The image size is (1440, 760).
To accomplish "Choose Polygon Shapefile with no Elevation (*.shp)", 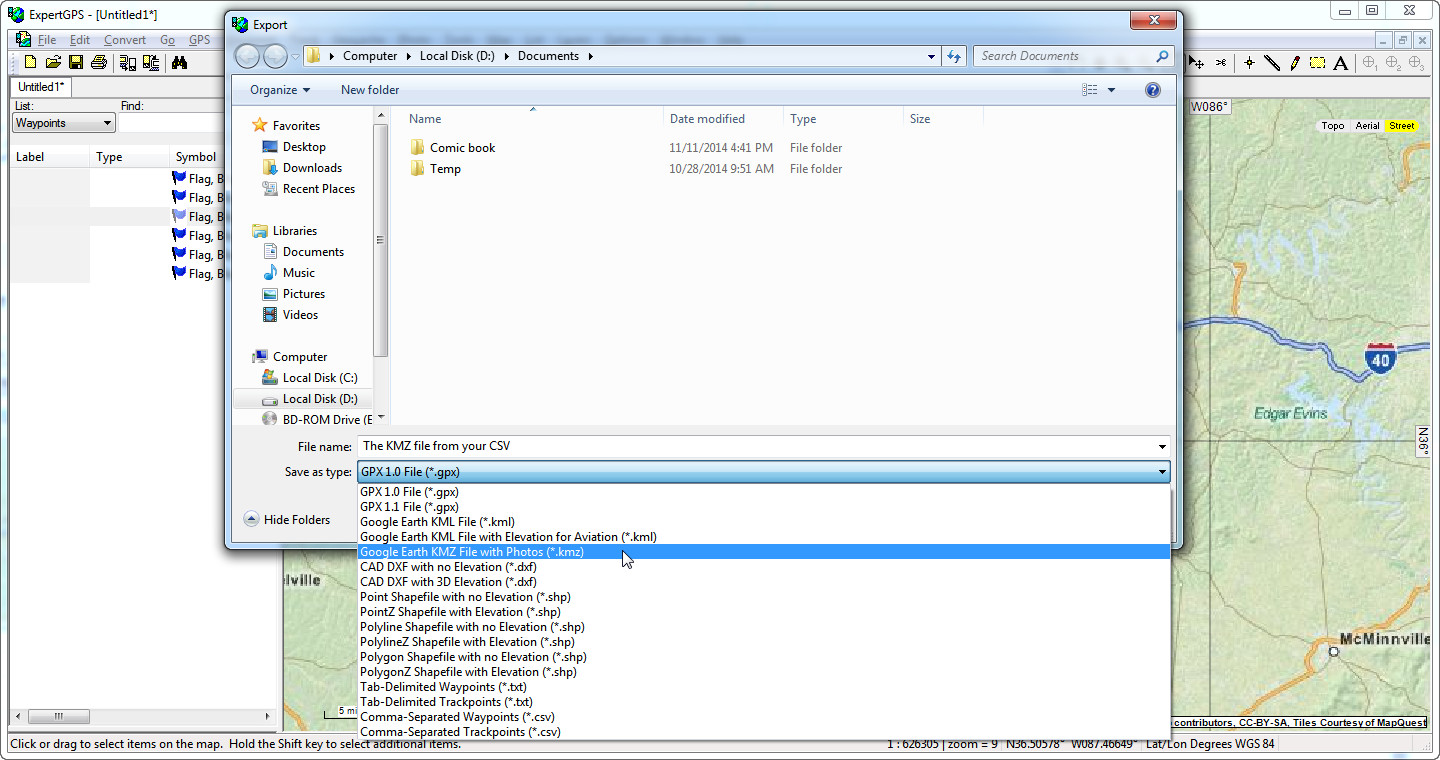I will point(764,657).
